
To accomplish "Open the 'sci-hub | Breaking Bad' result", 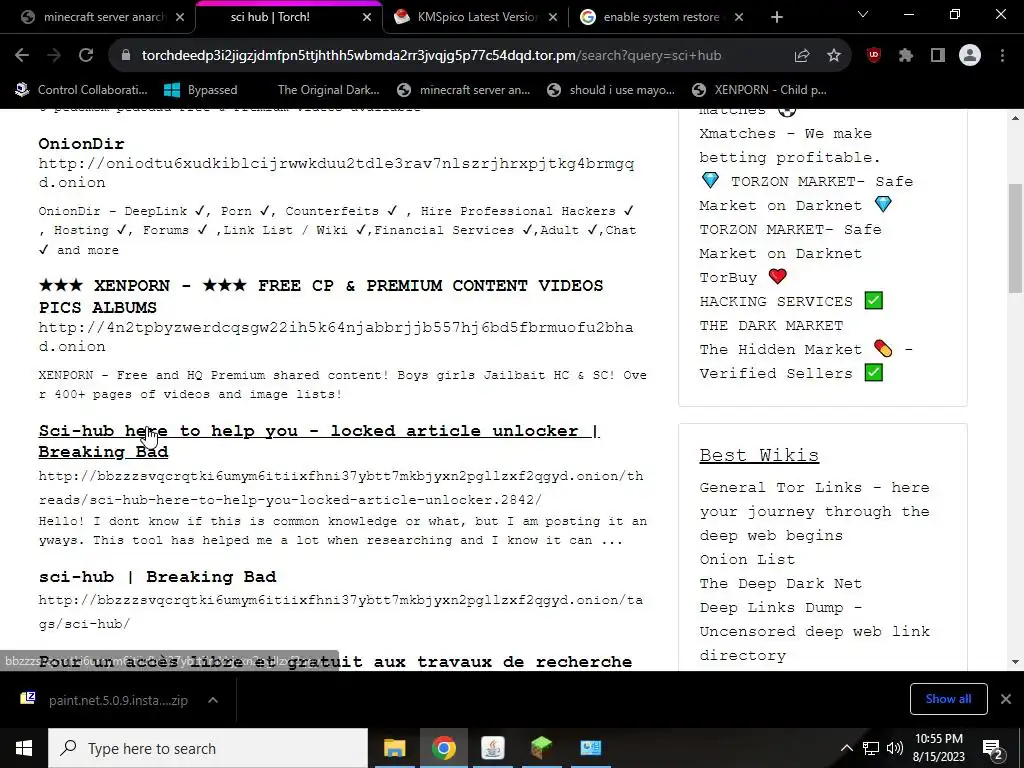I will [x=157, y=577].
